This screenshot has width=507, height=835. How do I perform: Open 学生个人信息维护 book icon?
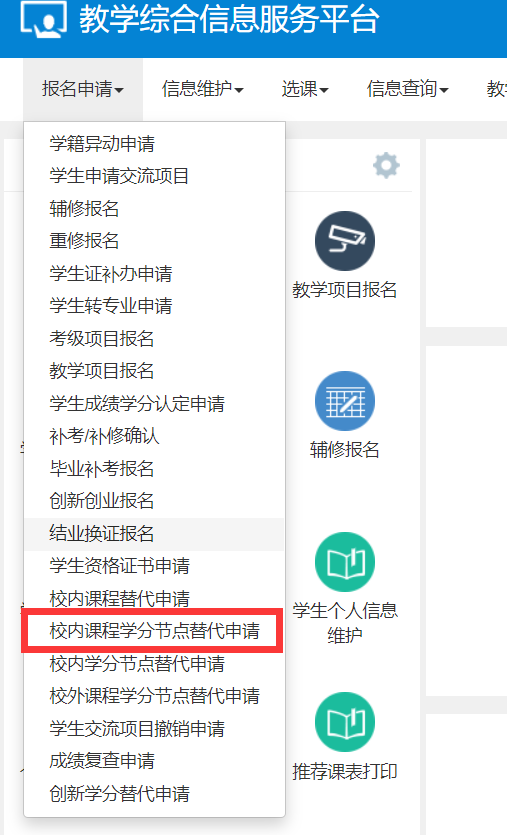coord(345,562)
